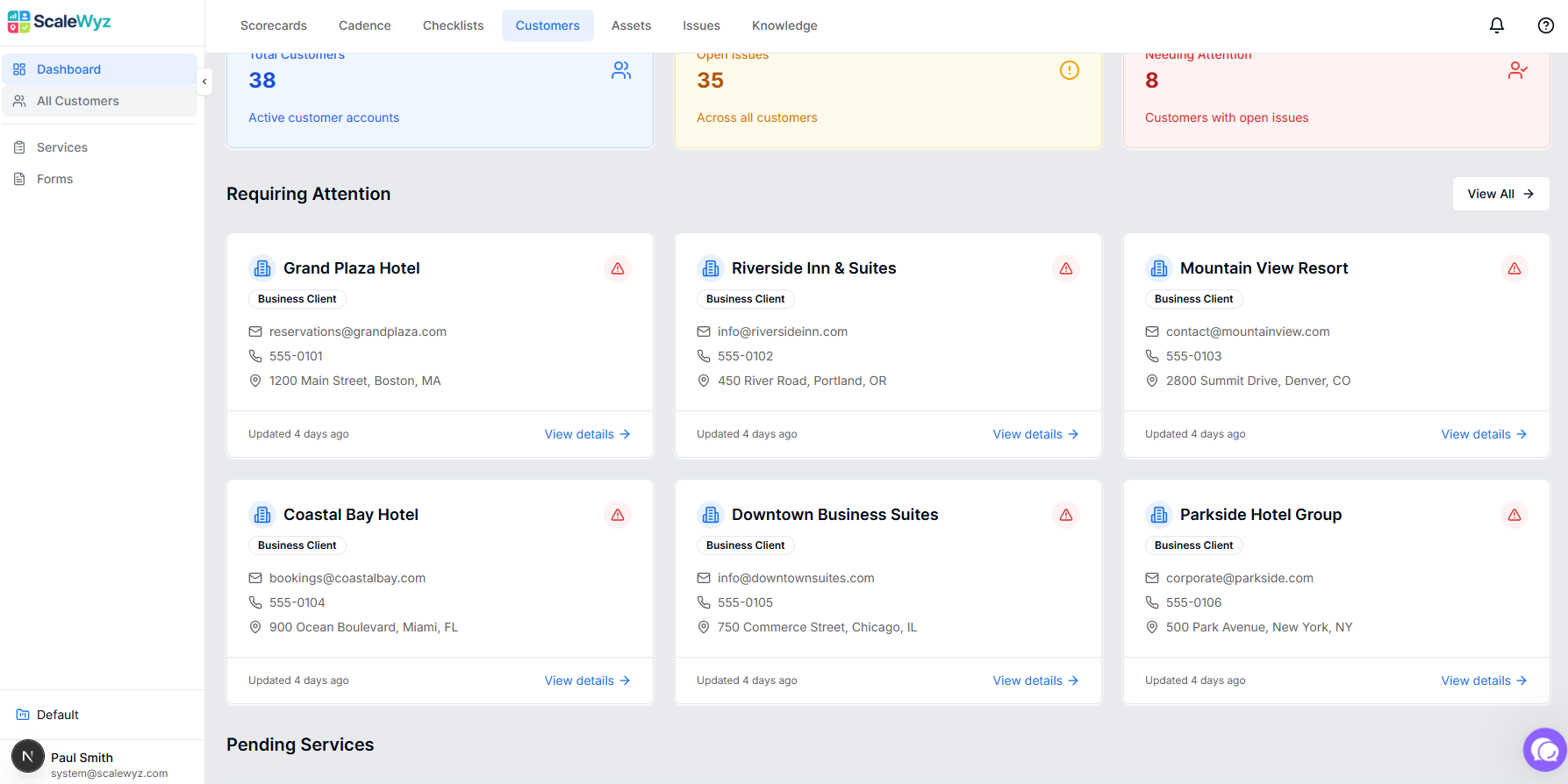Go to the Assets tab
The height and width of the screenshot is (784, 1568).
tap(632, 25)
